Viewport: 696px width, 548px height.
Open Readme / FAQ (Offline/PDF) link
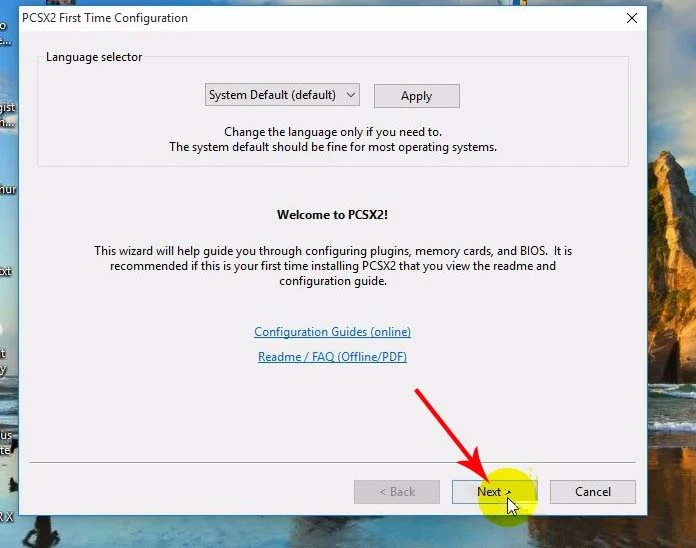coord(332,357)
